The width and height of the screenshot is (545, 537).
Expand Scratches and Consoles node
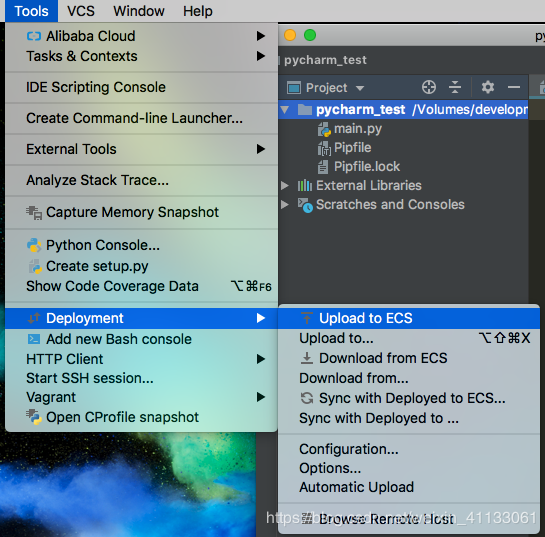285,204
